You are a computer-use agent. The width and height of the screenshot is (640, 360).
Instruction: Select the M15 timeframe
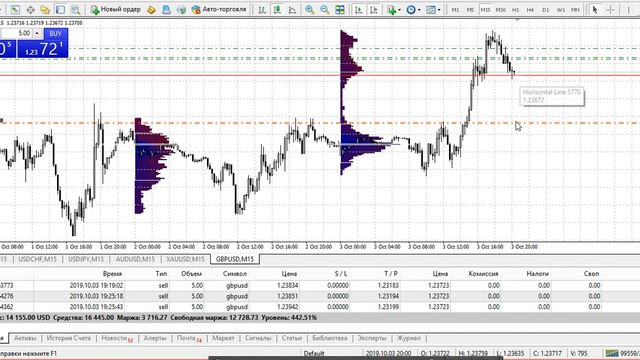coord(485,9)
